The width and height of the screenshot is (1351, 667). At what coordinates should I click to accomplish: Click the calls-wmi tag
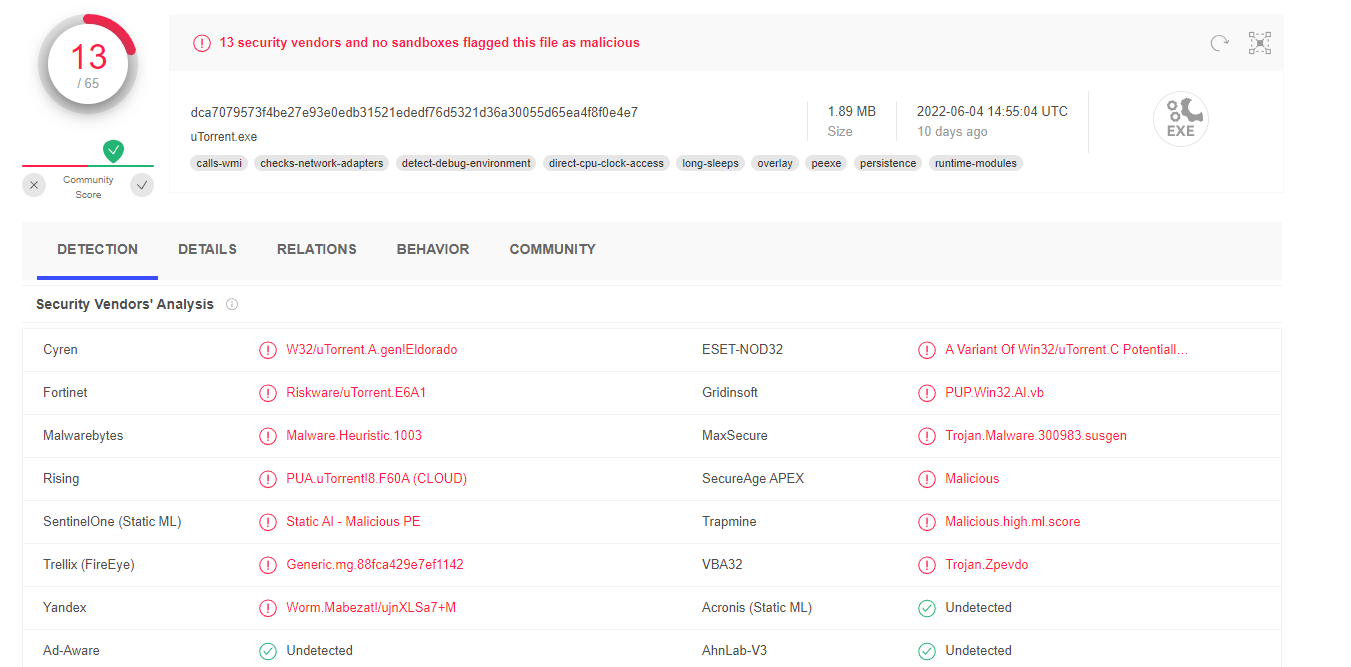[x=220, y=163]
